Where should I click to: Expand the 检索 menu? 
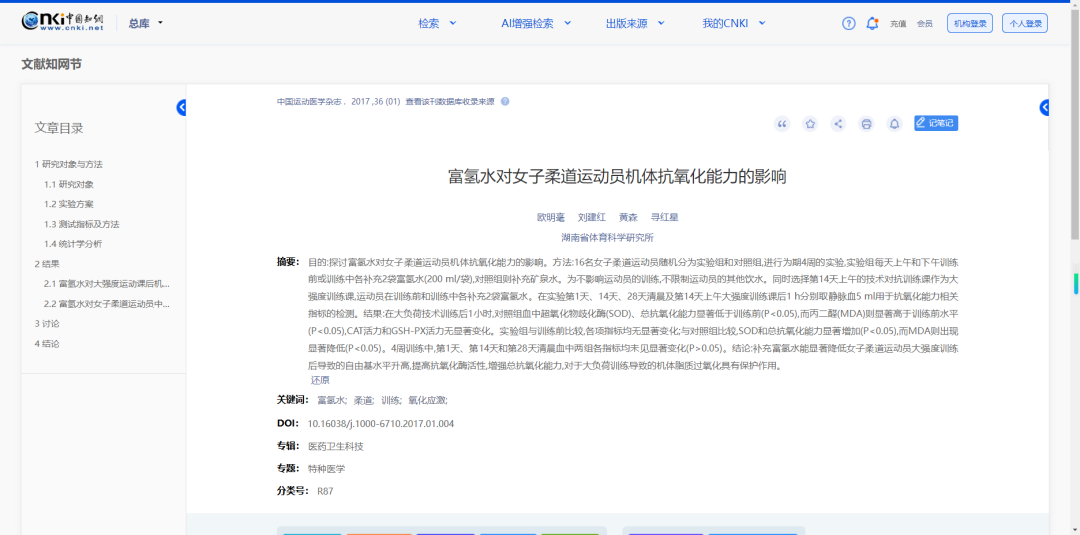coord(437,23)
